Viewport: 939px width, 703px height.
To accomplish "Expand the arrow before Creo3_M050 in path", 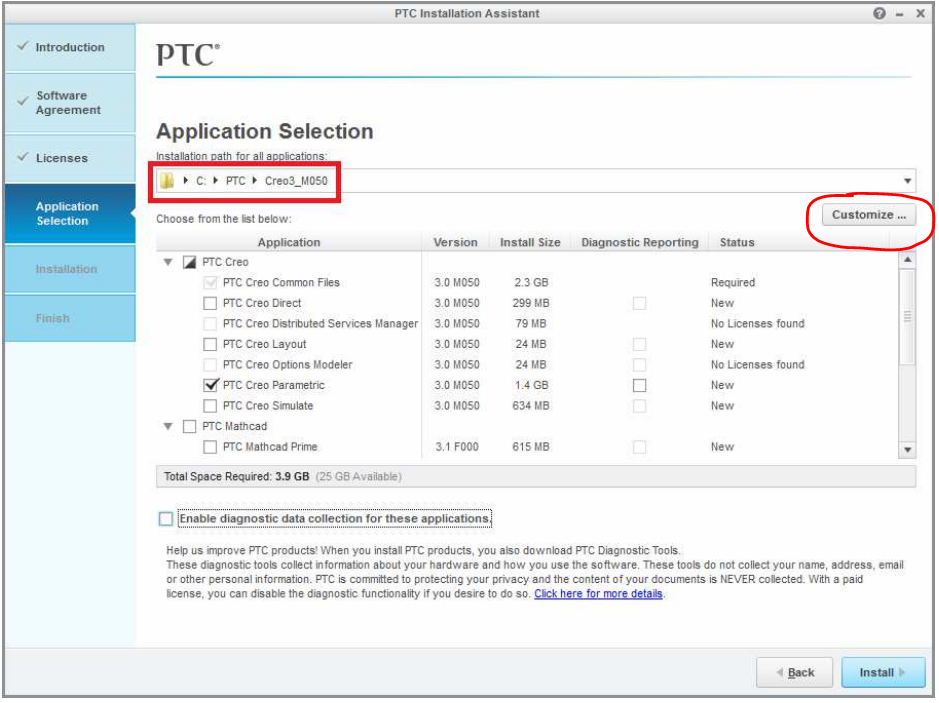I will click(255, 180).
